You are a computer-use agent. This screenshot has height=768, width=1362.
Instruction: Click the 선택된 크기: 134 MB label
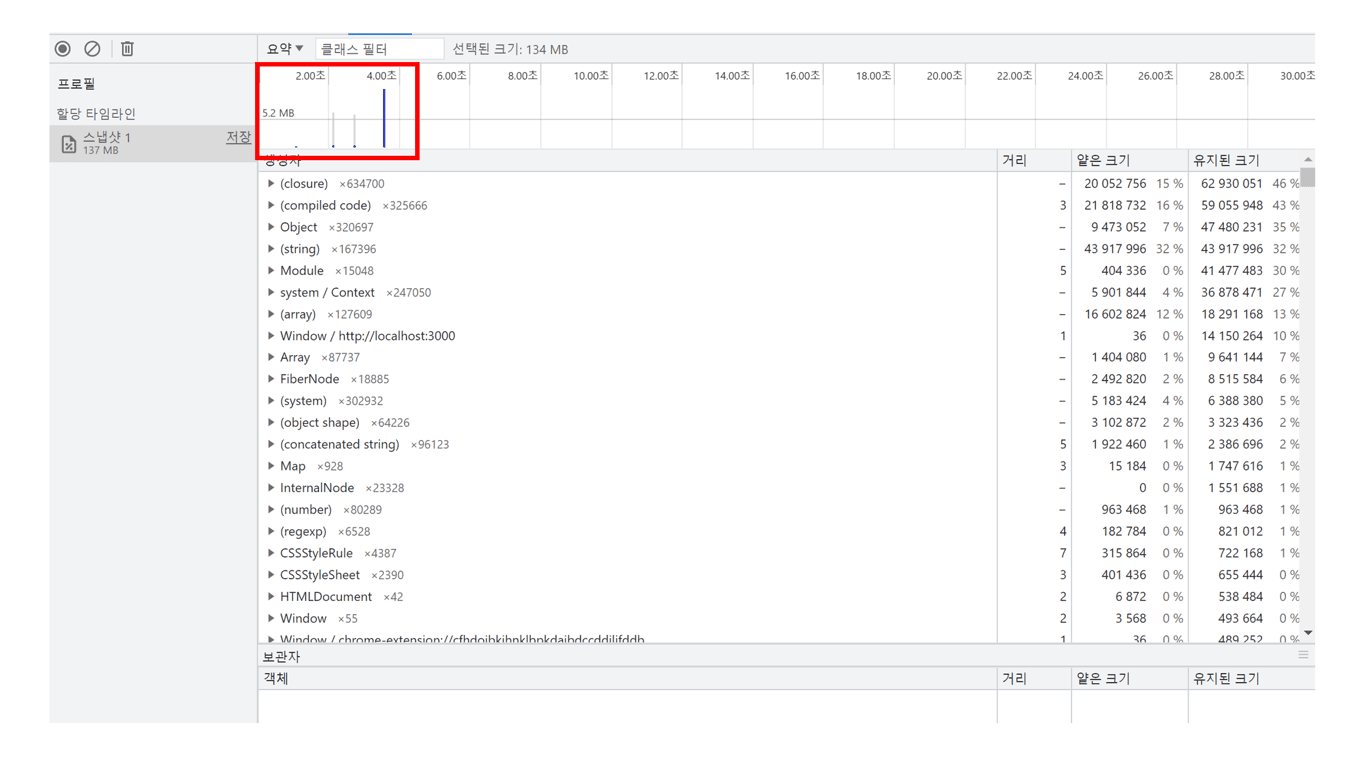tap(510, 49)
